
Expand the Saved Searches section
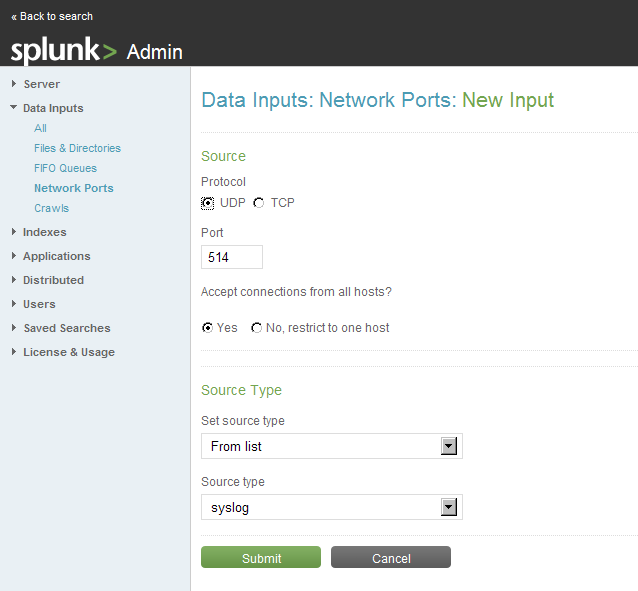coord(14,328)
